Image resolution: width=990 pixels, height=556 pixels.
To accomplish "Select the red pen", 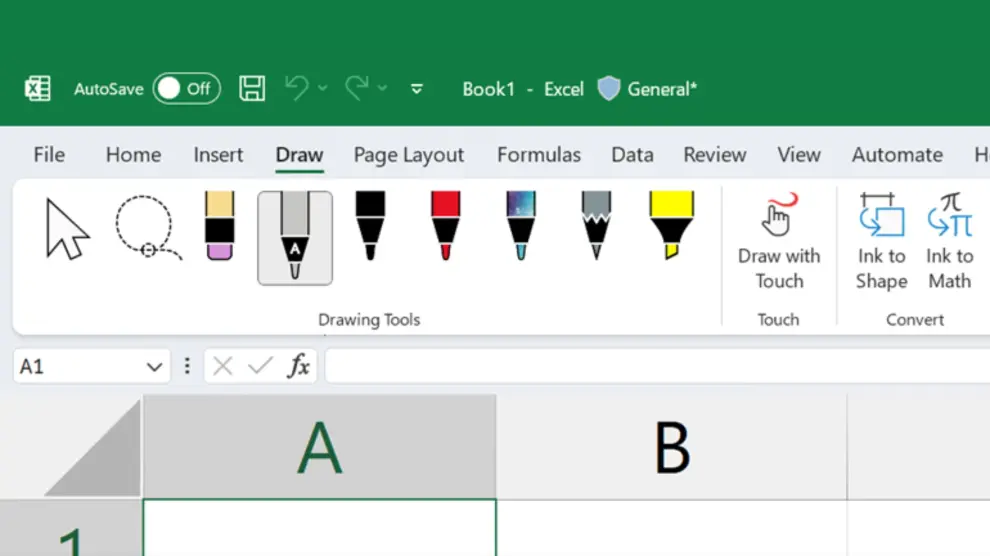I will coord(445,227).
